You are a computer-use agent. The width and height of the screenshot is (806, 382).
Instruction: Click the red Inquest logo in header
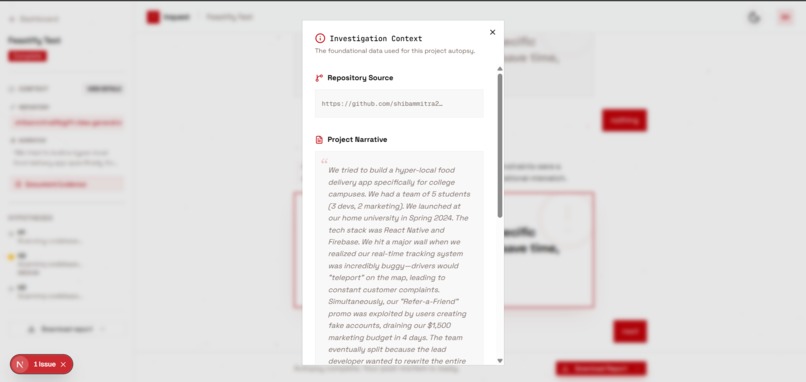153,17
